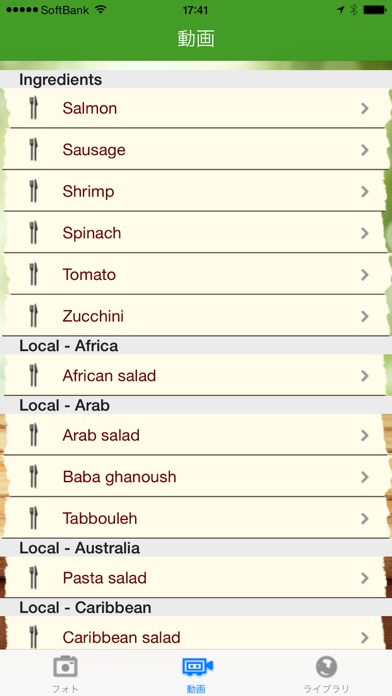Open the Arab salad entry

[196, 435]
